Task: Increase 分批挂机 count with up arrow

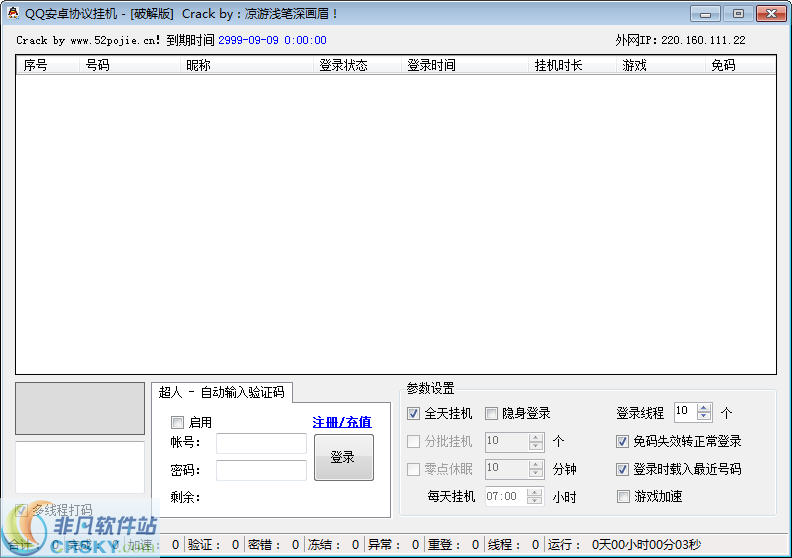Action: (536, 437)
